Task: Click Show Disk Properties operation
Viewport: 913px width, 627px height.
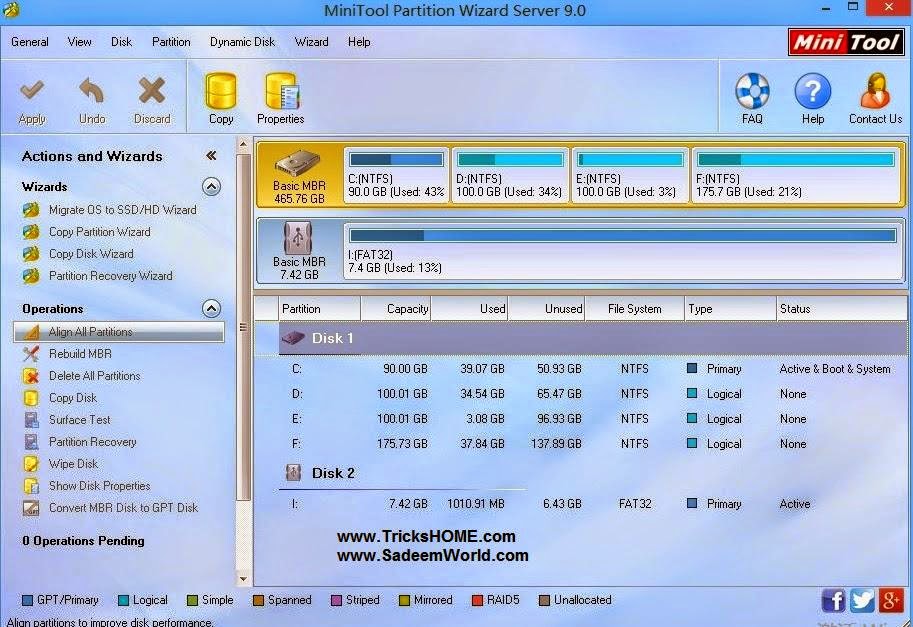Action: pyautogui.click(x=100, y=486)
